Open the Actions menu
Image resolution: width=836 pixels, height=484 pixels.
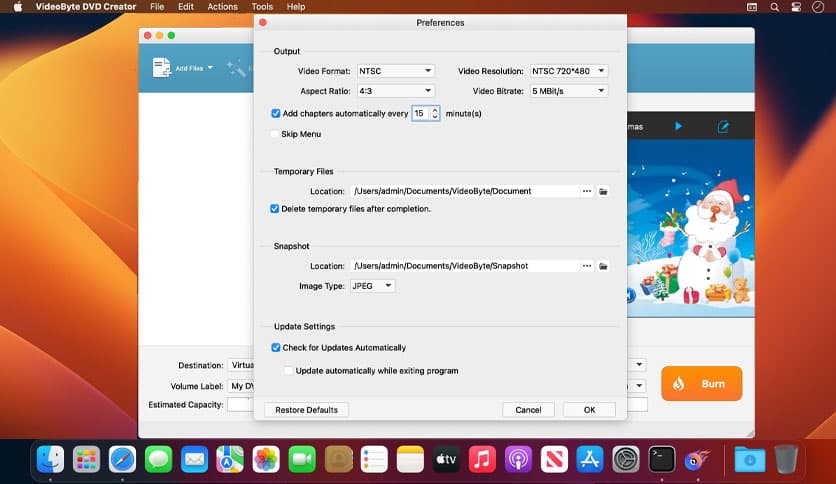222,7
